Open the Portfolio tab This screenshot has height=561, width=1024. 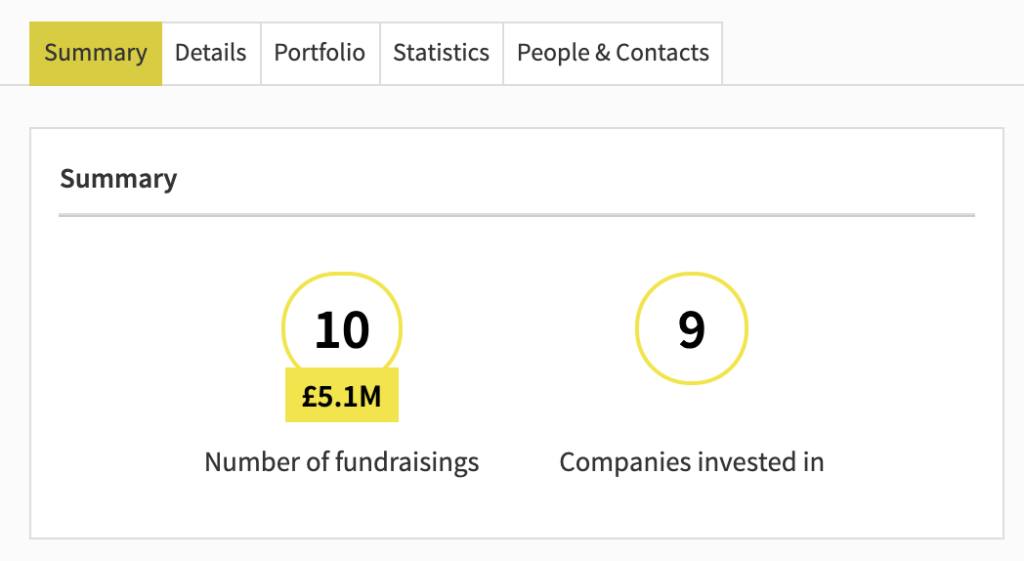click(x=320, y=53)
